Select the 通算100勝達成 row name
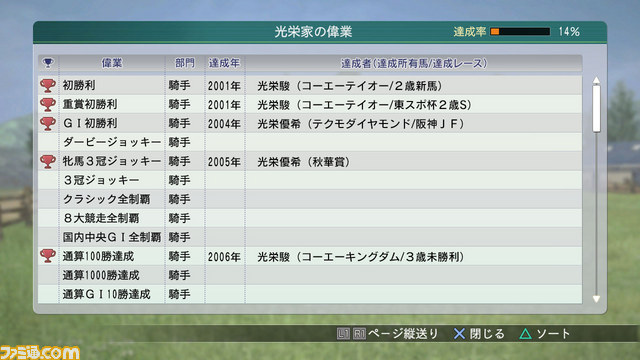Screen dimensions: 640x360 coord(98,256)
